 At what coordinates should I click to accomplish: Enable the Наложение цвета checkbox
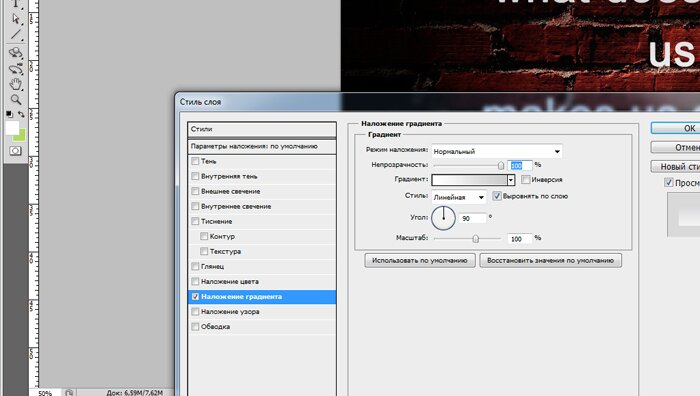click(195, 281)
